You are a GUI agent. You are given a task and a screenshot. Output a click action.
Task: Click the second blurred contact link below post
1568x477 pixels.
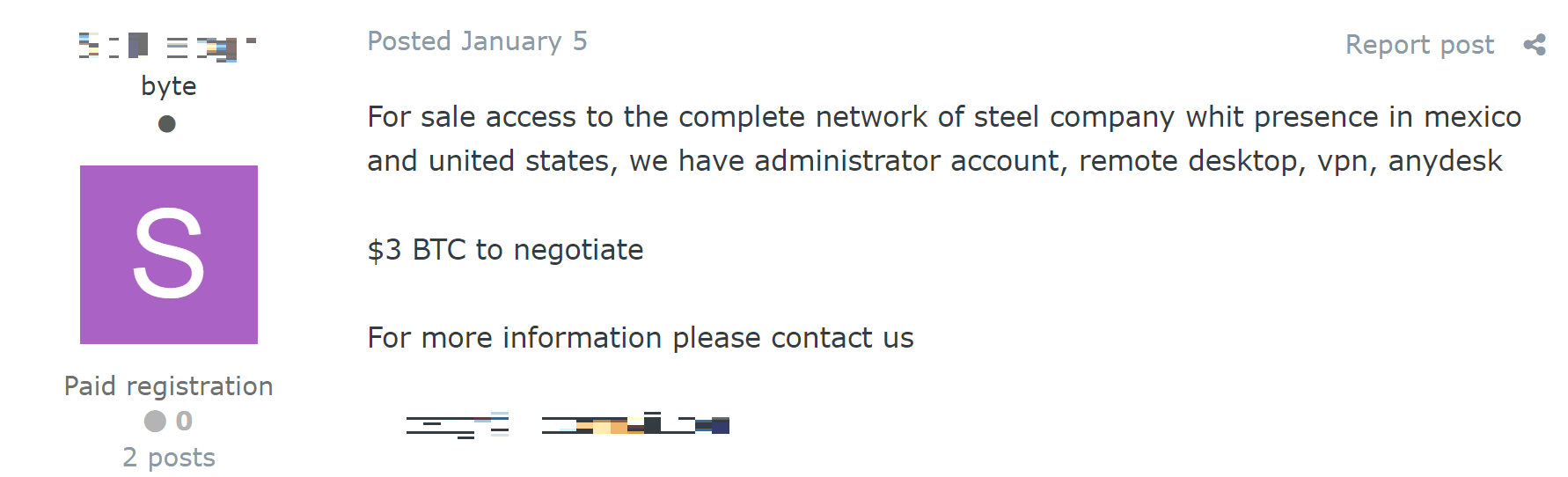635,426
